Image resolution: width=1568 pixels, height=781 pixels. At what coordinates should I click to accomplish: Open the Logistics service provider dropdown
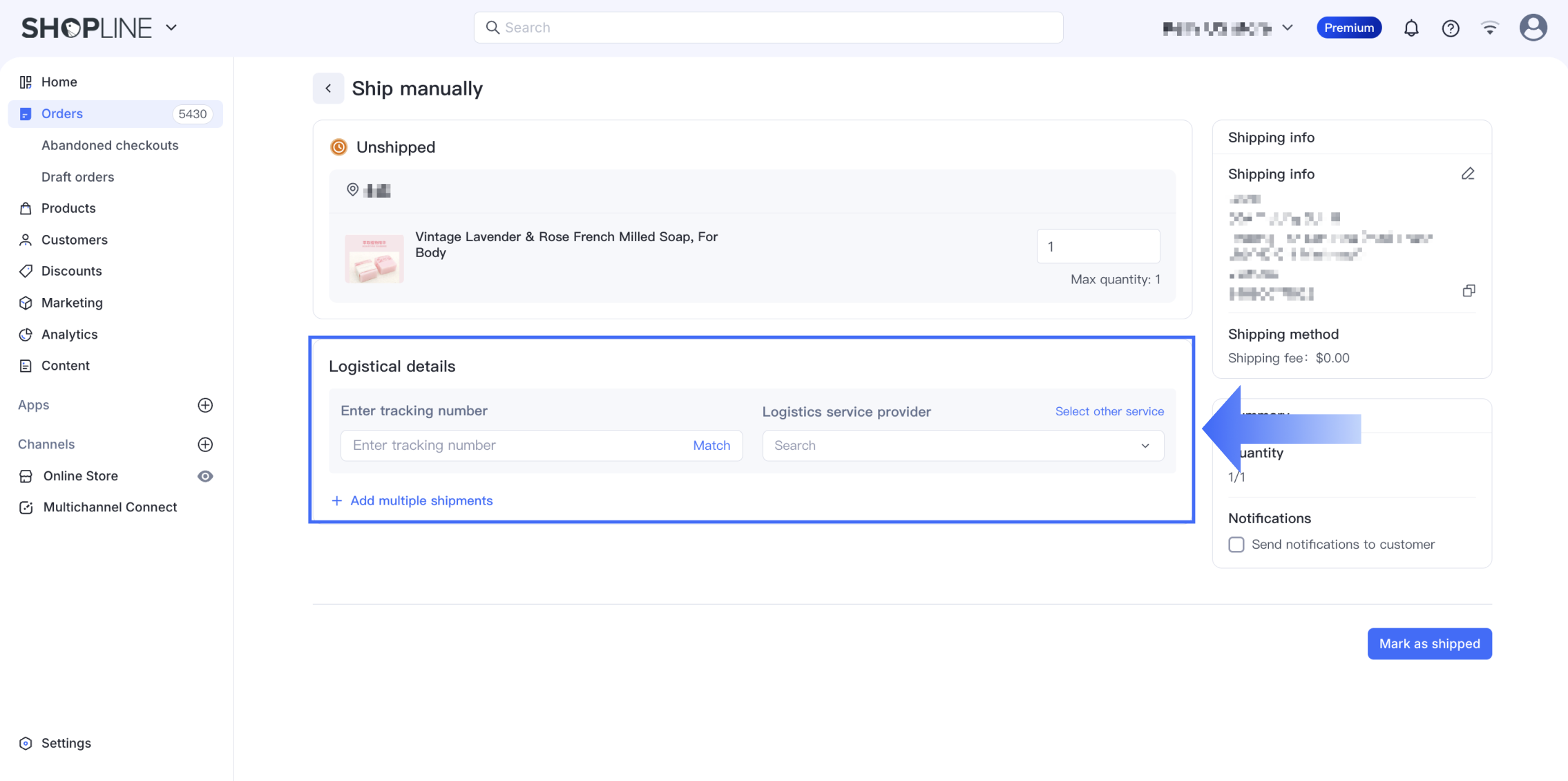[962, 446]
